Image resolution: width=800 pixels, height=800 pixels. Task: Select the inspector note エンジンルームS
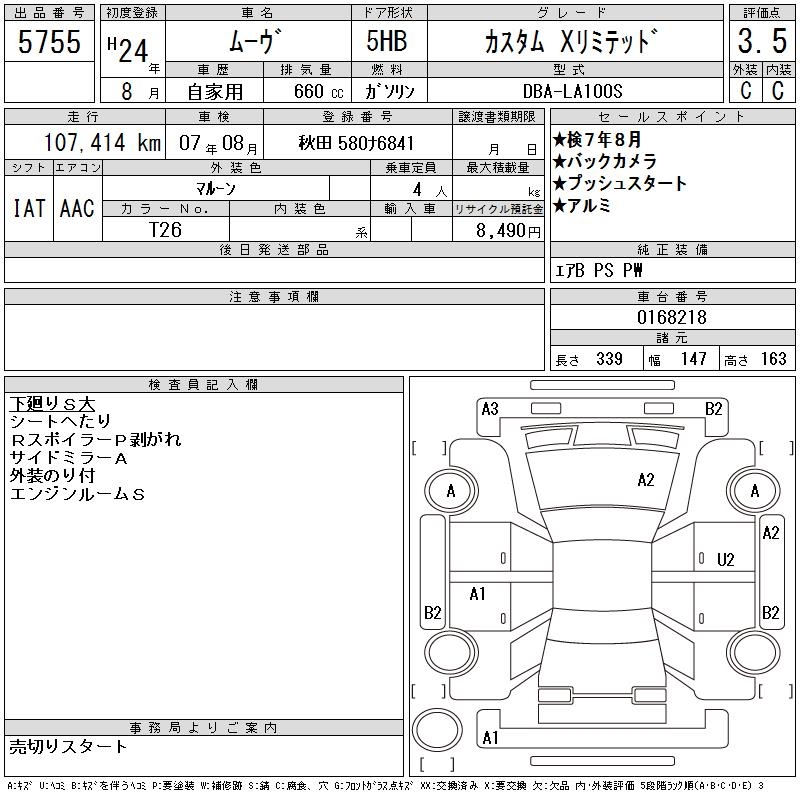[78, 494]
